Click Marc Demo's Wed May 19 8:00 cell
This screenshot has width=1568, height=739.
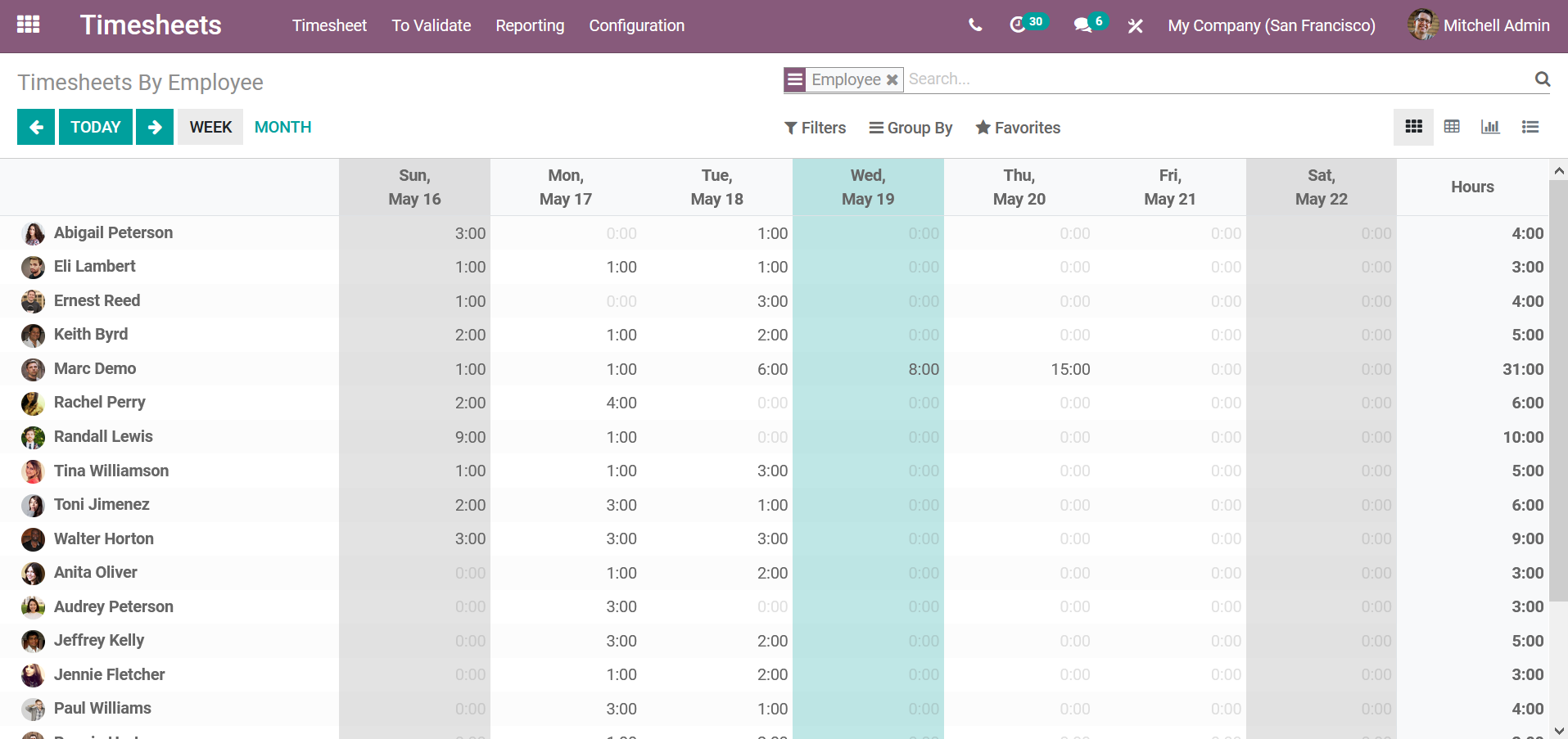click(x=868, y=369)
